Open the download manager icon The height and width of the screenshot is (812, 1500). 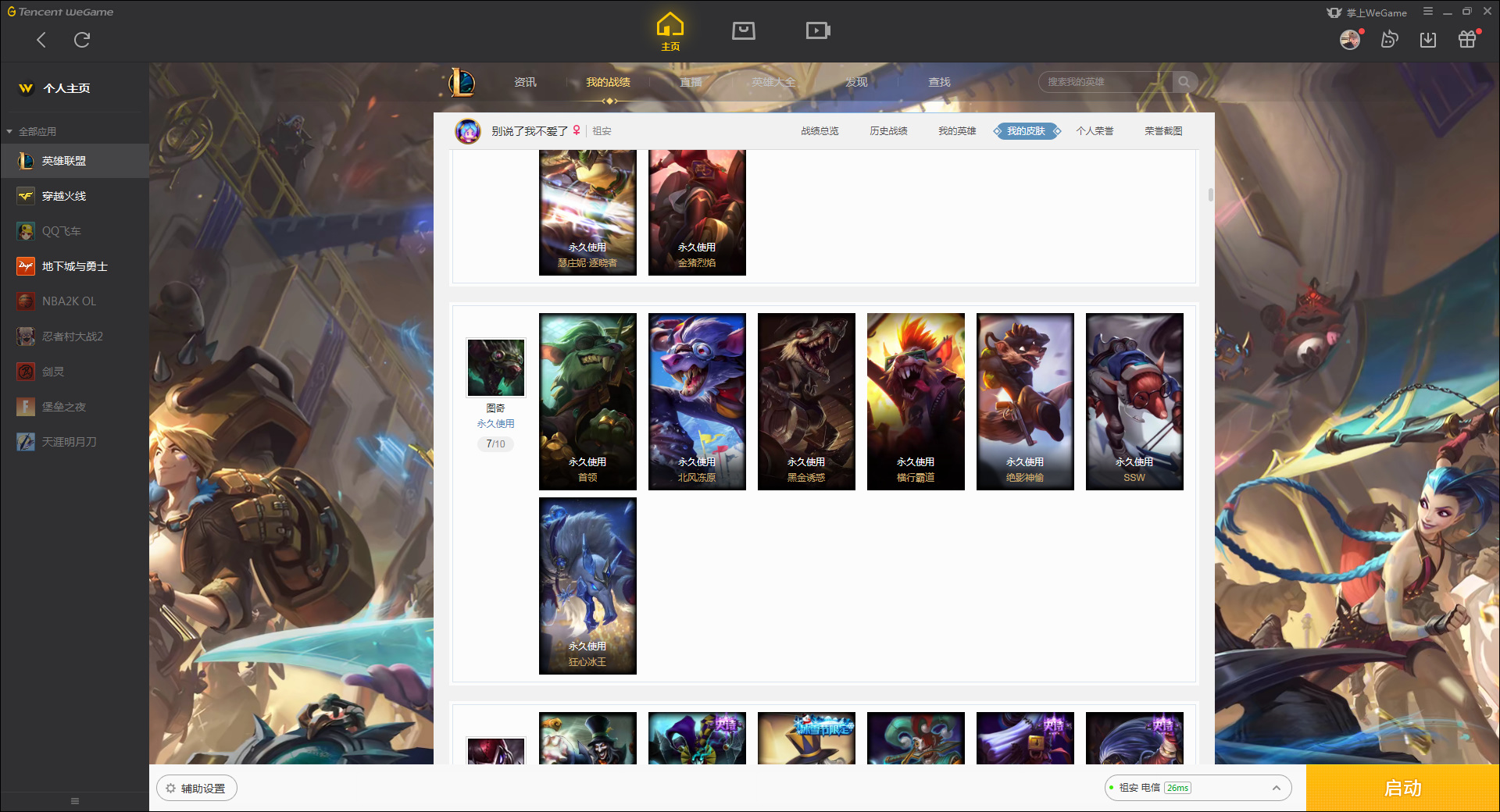pos(1428,39)
